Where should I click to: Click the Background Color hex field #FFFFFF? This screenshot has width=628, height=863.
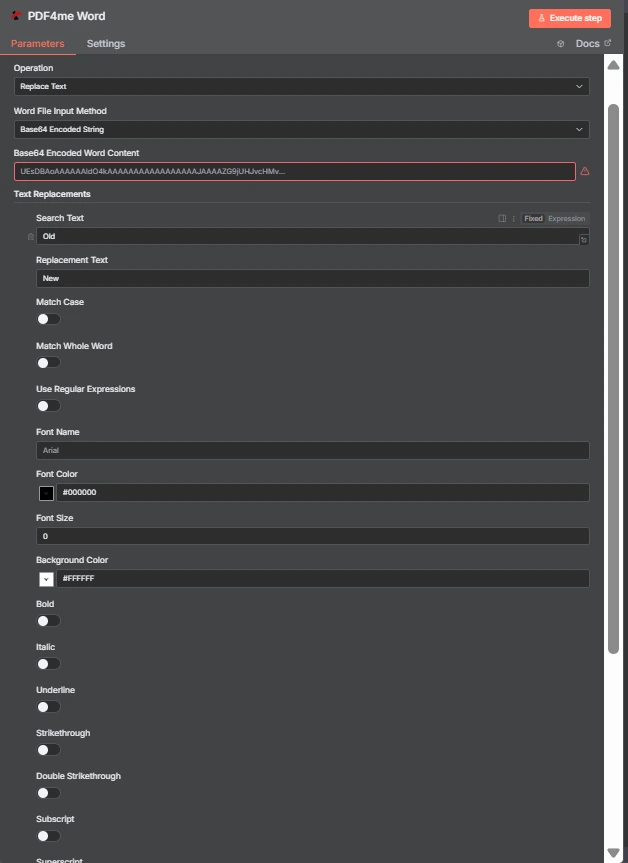click(x=323, y=578)
